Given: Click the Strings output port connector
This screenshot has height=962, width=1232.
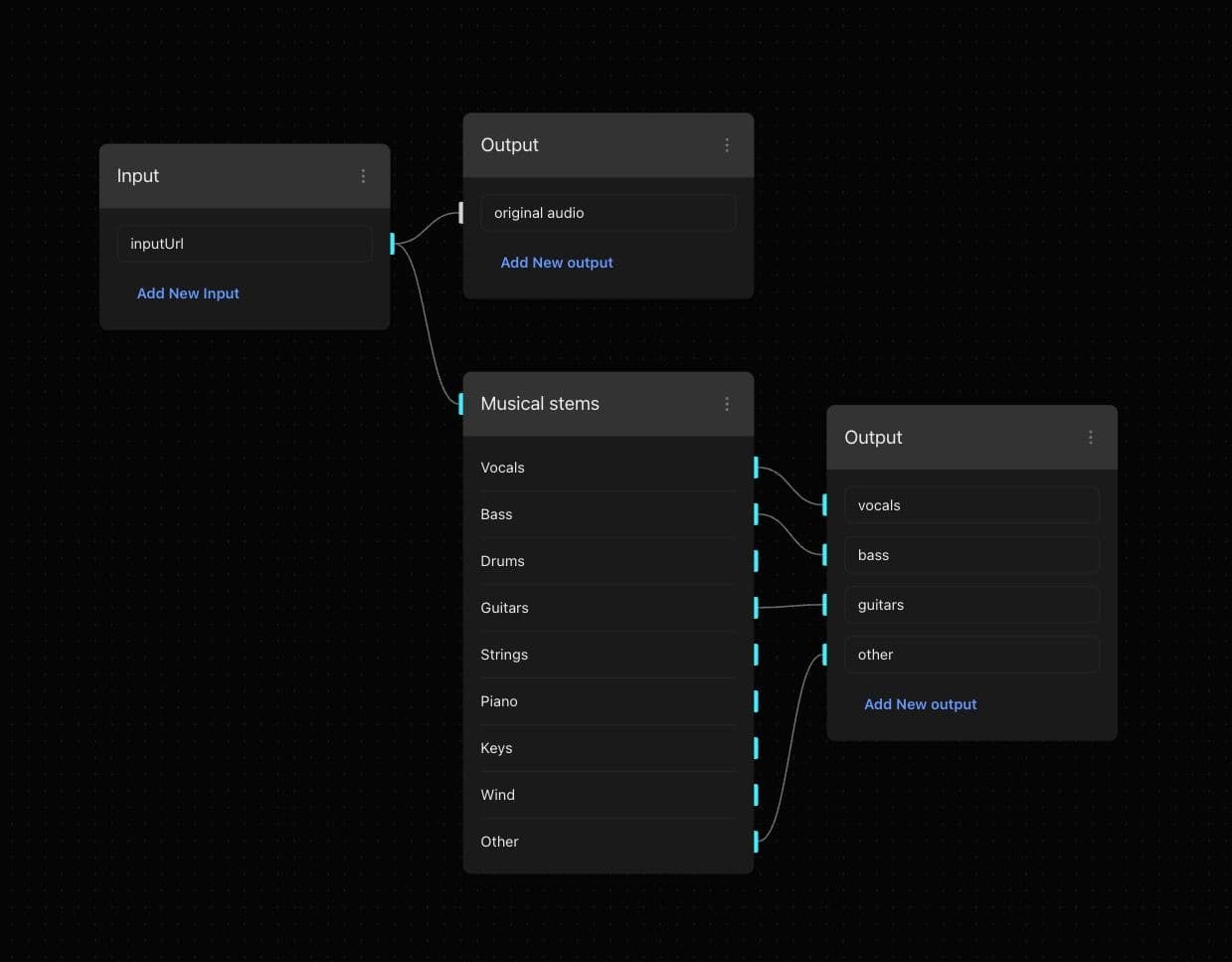Looking at the screenshot, I should pos(756,655).
